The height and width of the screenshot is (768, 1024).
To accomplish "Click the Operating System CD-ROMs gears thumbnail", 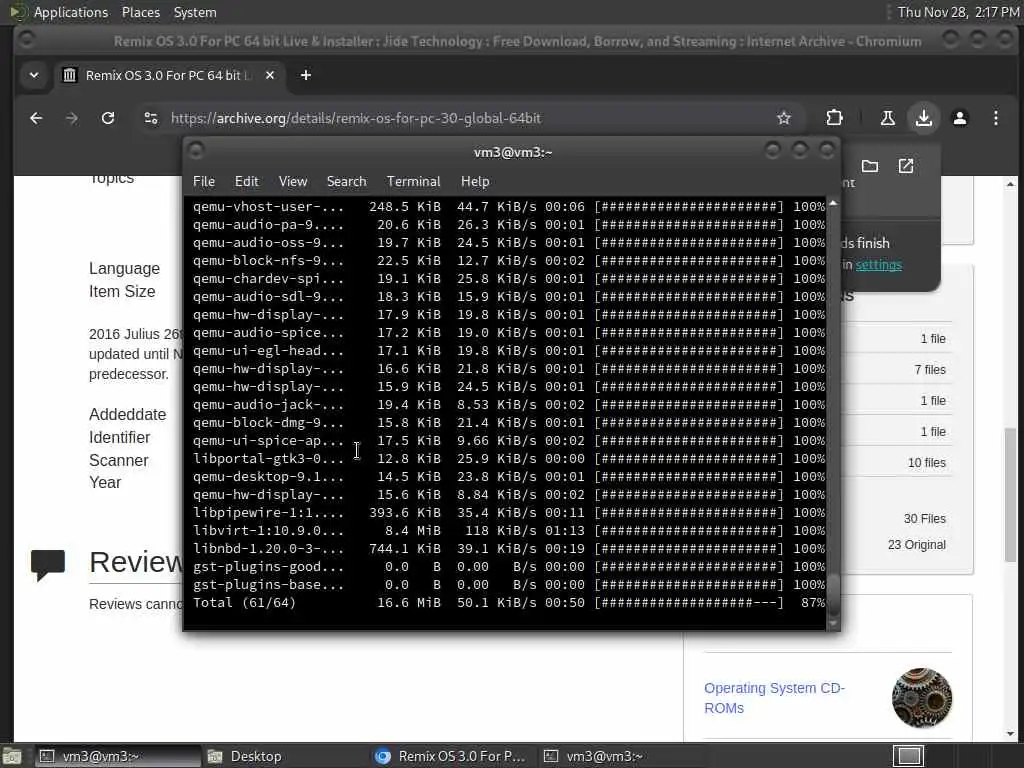I will [921, 698].
